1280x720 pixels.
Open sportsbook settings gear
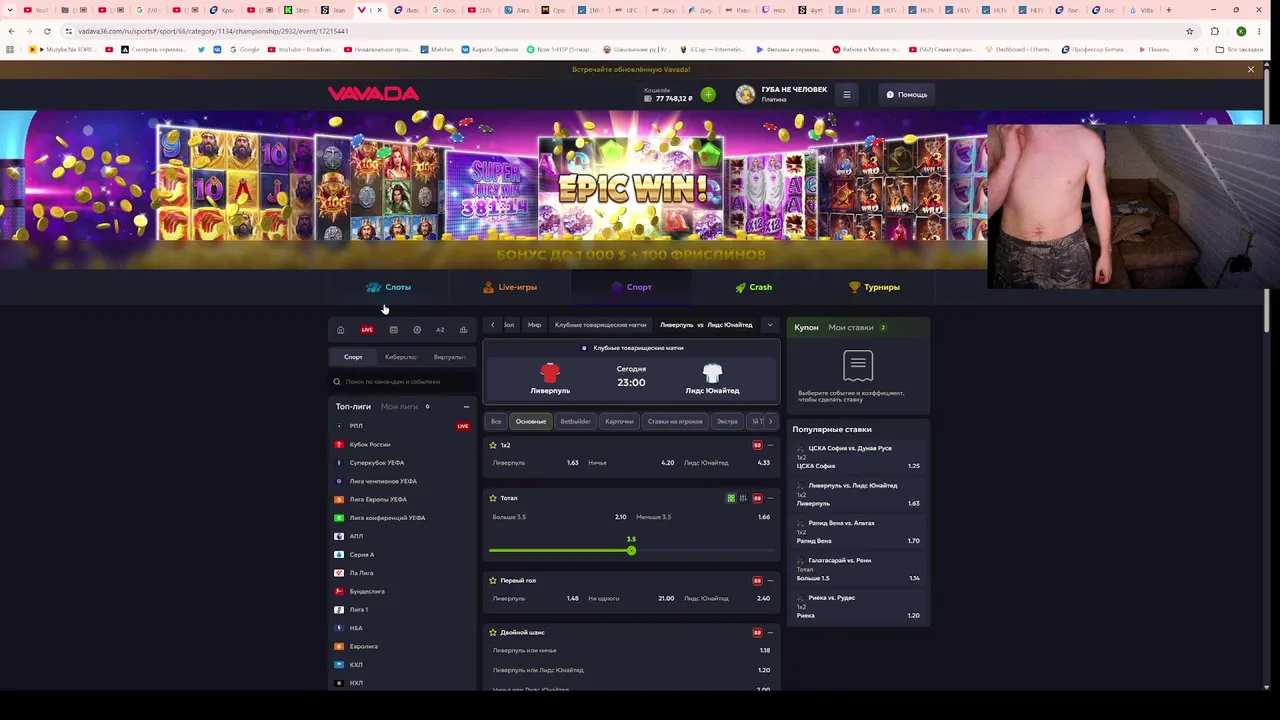(417, 330)
